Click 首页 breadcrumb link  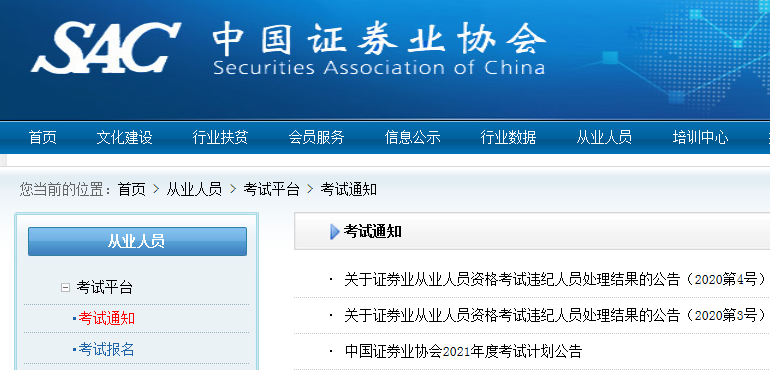click(132, 189)
